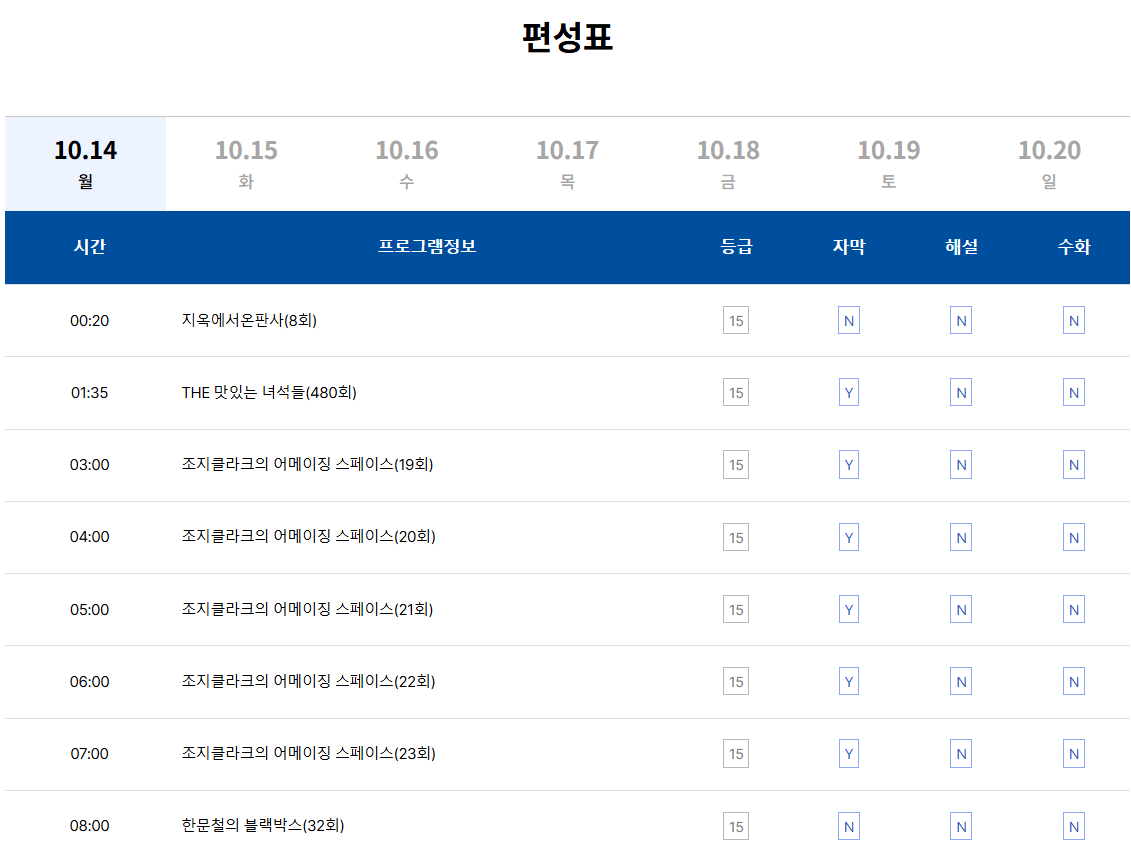Click the 15 rating badge for THE 맛있는 녀석들

coord(735,392)
